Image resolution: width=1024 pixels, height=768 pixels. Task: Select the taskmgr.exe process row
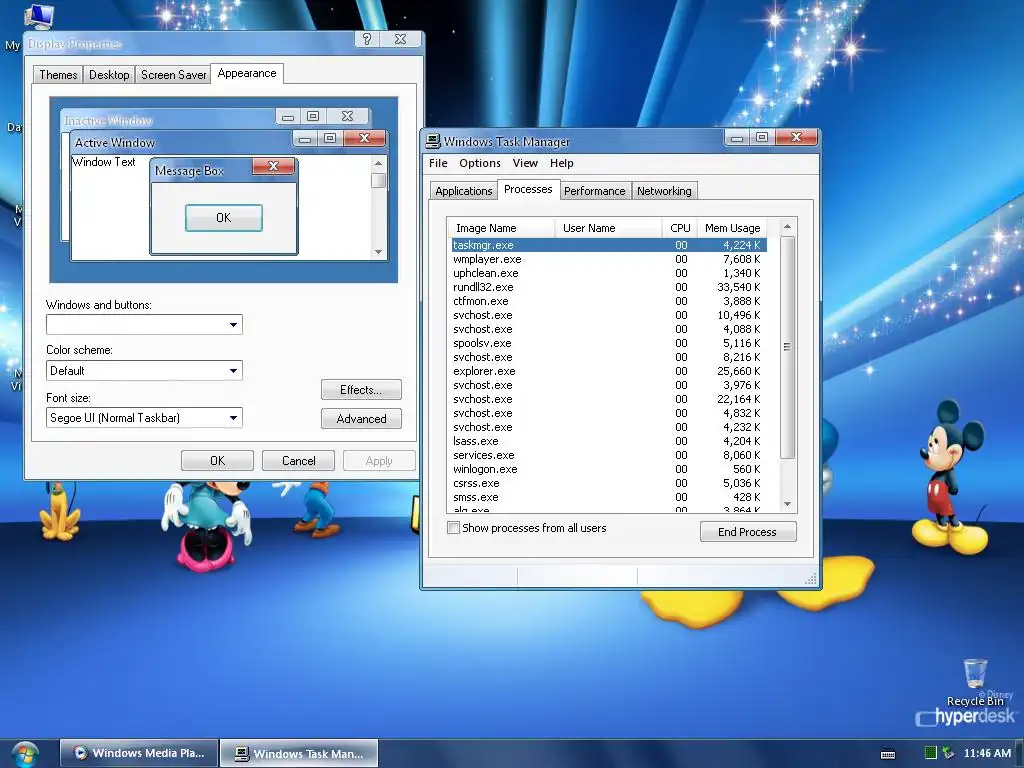click(609, 245)
